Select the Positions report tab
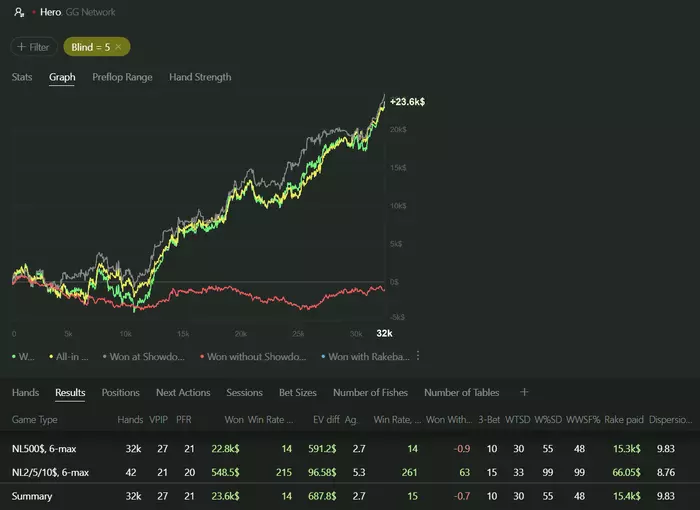Image resolution: width=700 pixels, height=510 pixels. point(121,393)
